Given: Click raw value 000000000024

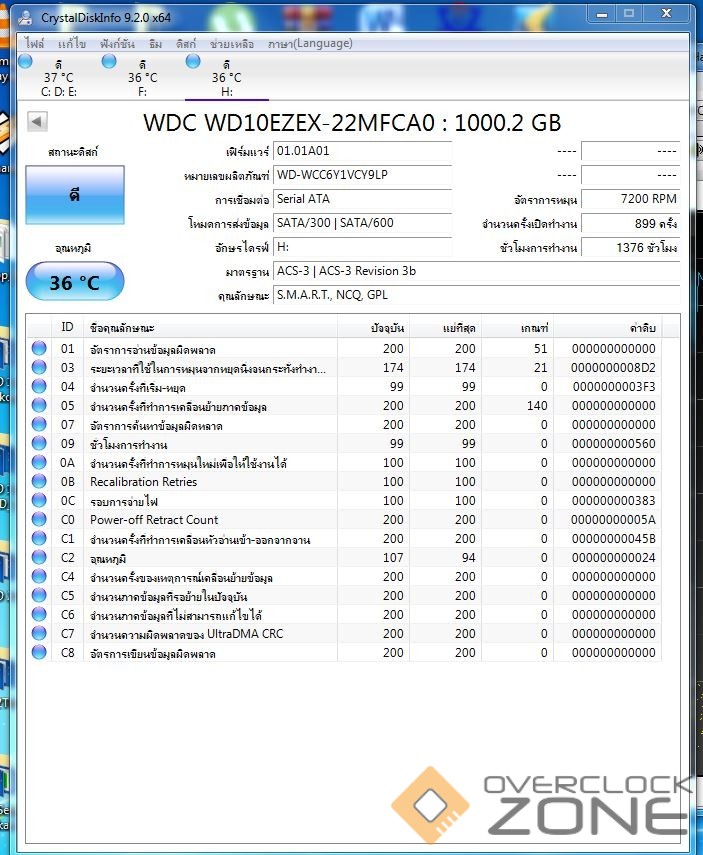Looking at the screenshot, I should 614,558.
